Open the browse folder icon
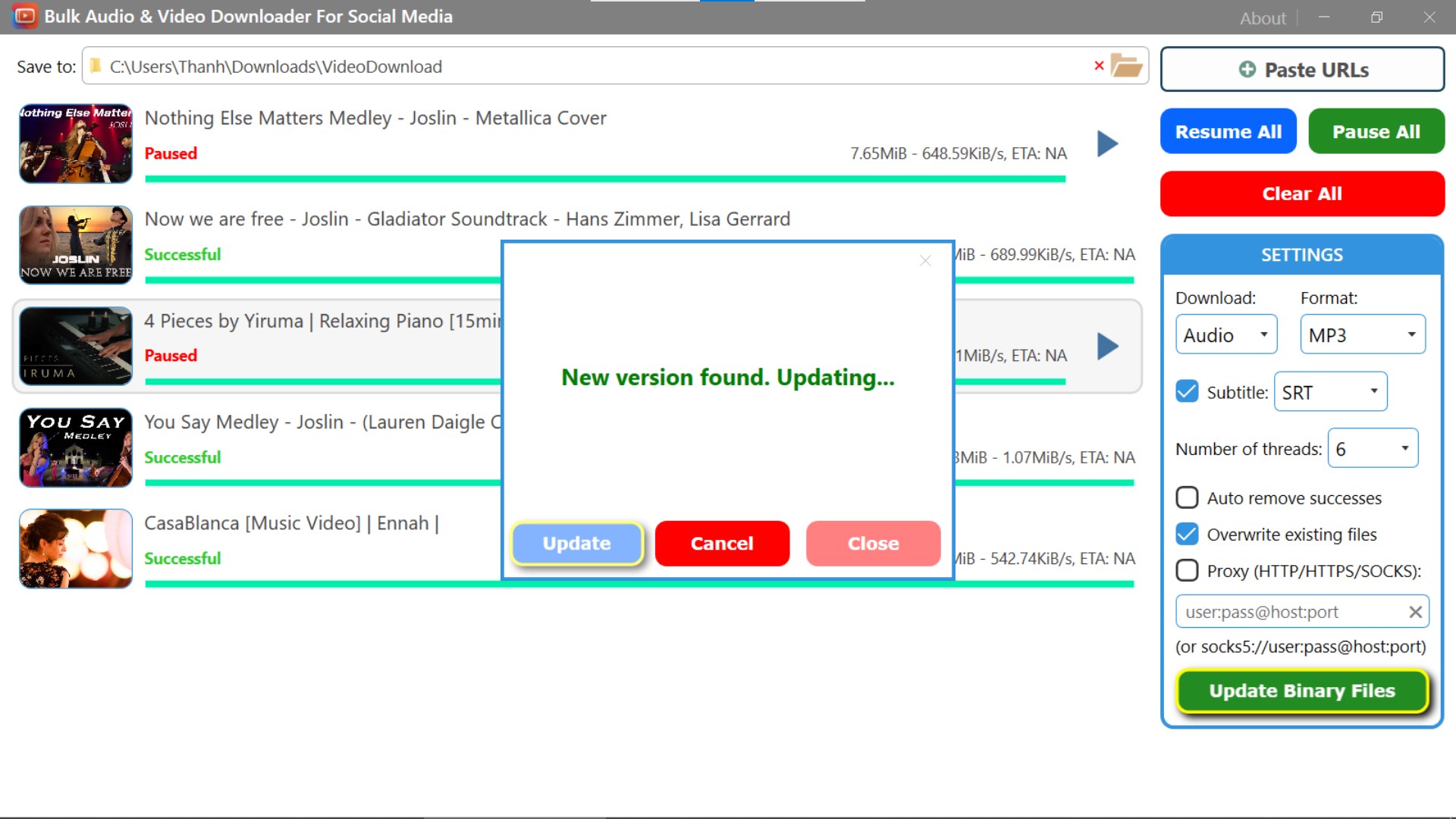Viewport: 1456px width, 819px height. pyautogui.click(x=1126, y=66)
